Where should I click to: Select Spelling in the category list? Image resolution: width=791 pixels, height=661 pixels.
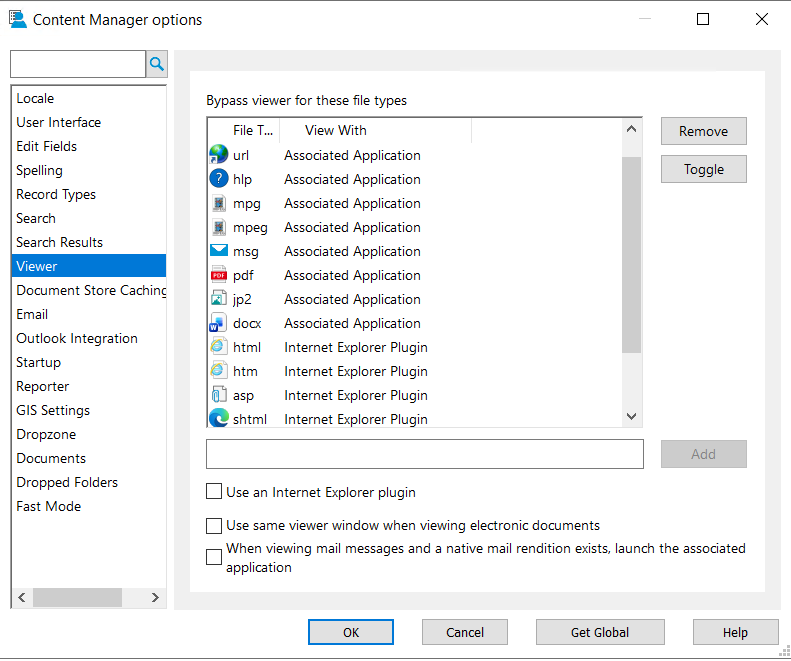(89, 171)
